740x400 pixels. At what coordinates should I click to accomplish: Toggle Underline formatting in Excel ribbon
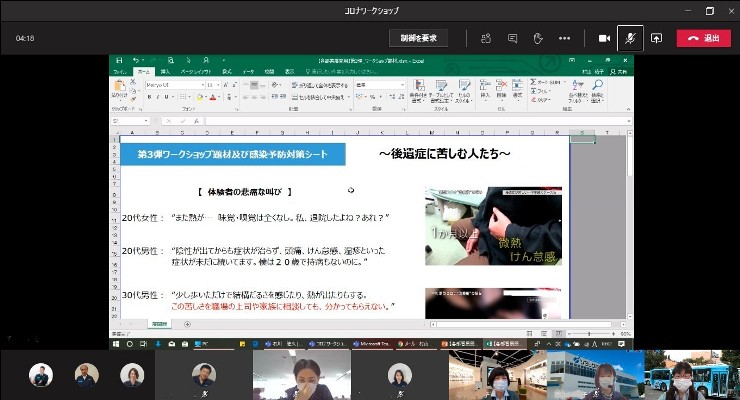tap(166, 97)
